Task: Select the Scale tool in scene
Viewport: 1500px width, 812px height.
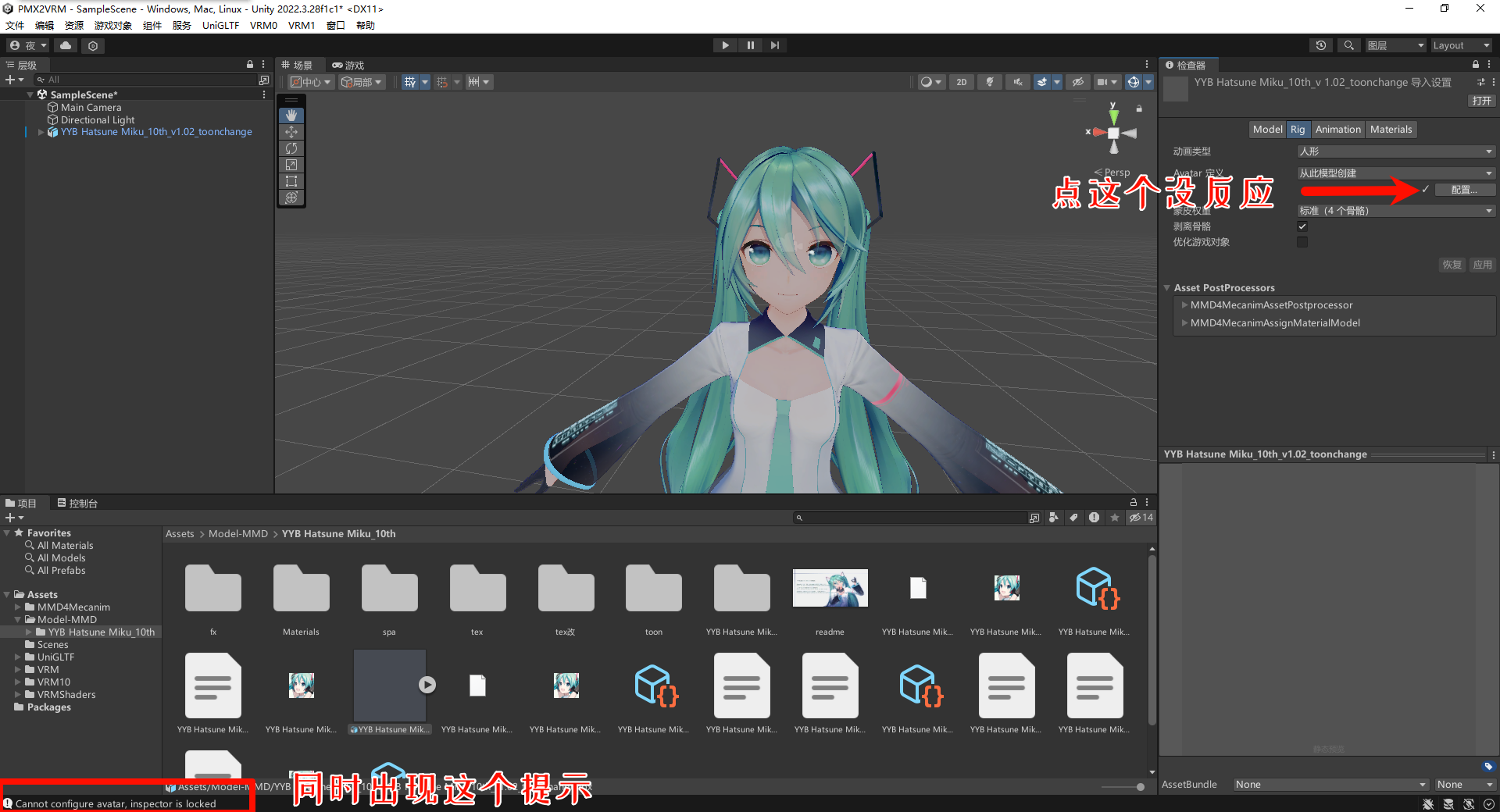Action: [x=291, y=165]
